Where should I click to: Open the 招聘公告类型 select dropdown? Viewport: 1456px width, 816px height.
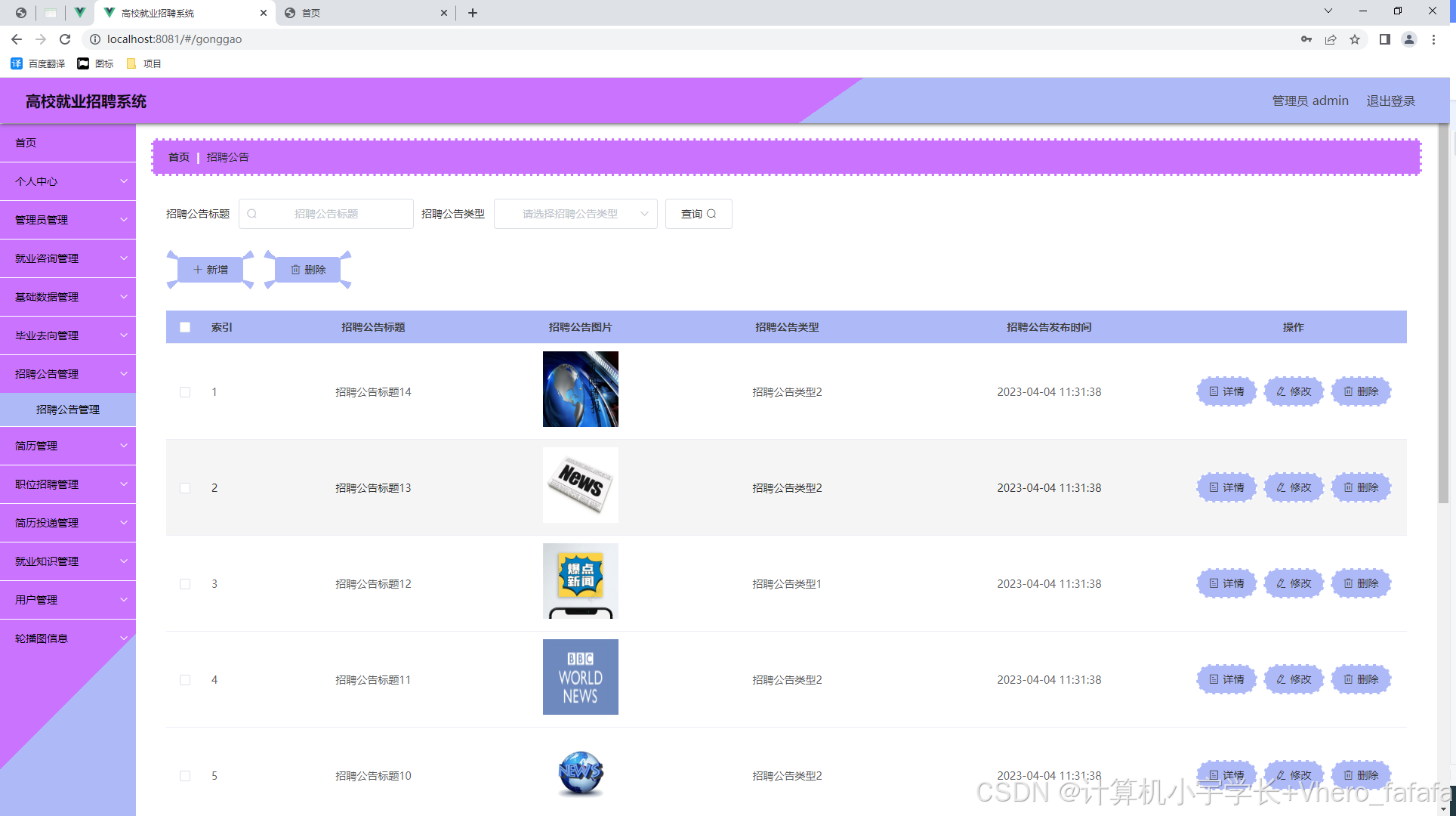point(575,214)
